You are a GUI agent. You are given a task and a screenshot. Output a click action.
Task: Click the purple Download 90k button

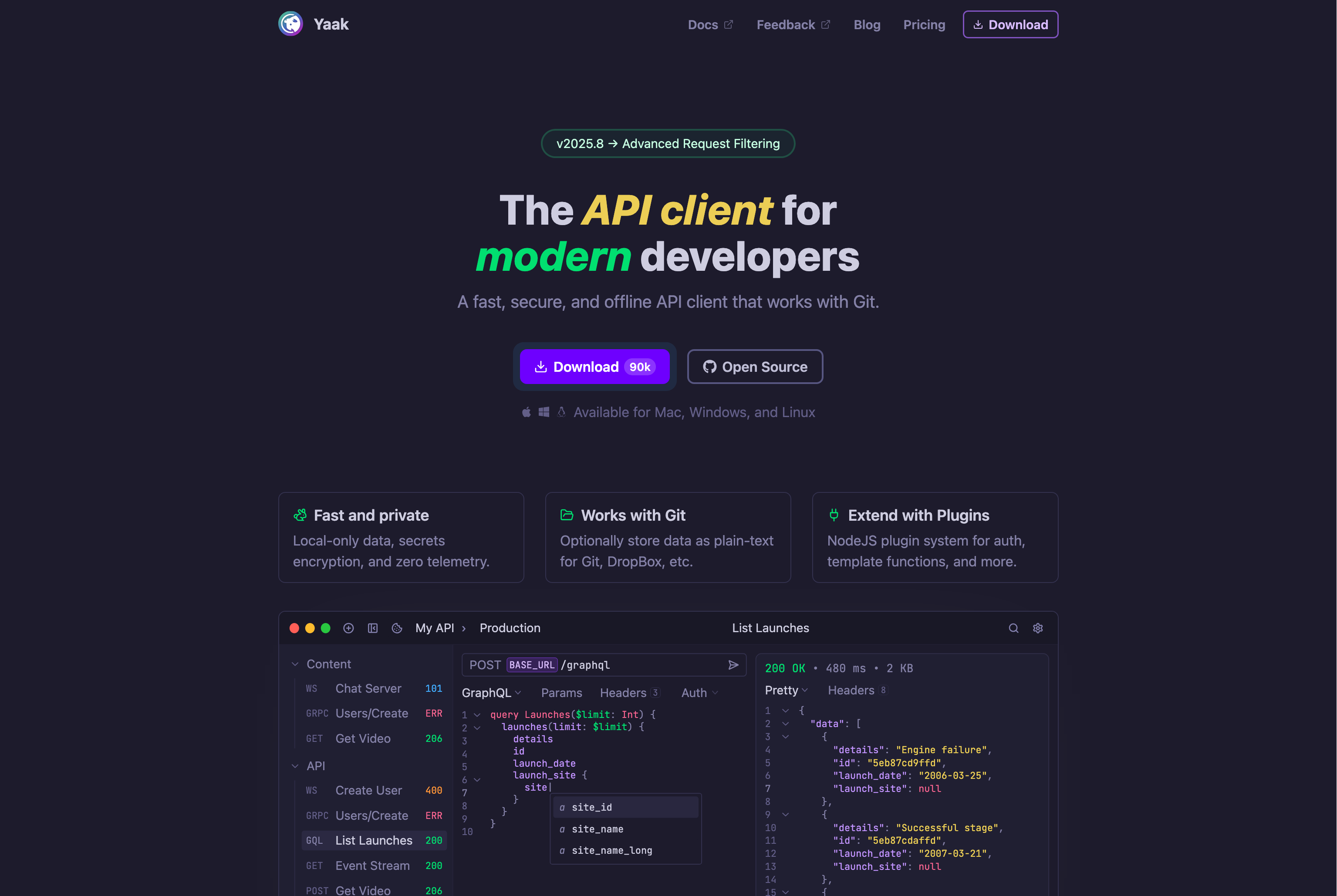coord(594,367)
